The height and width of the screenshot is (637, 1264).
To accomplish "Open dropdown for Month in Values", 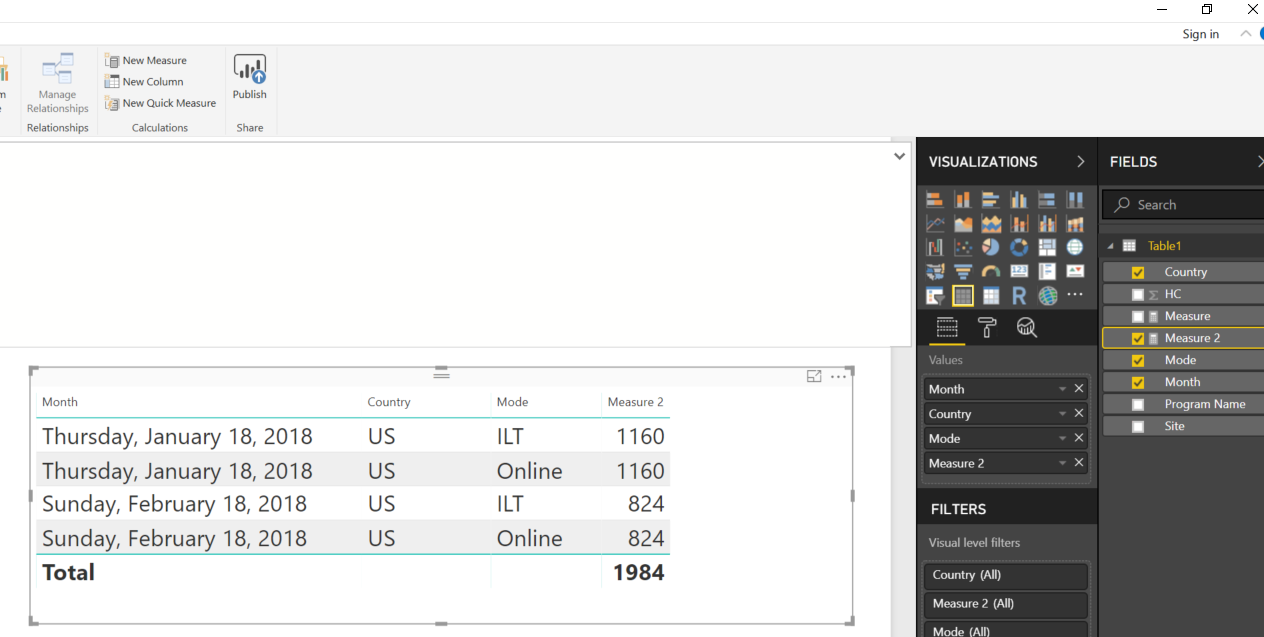I will pos(1062,389).
